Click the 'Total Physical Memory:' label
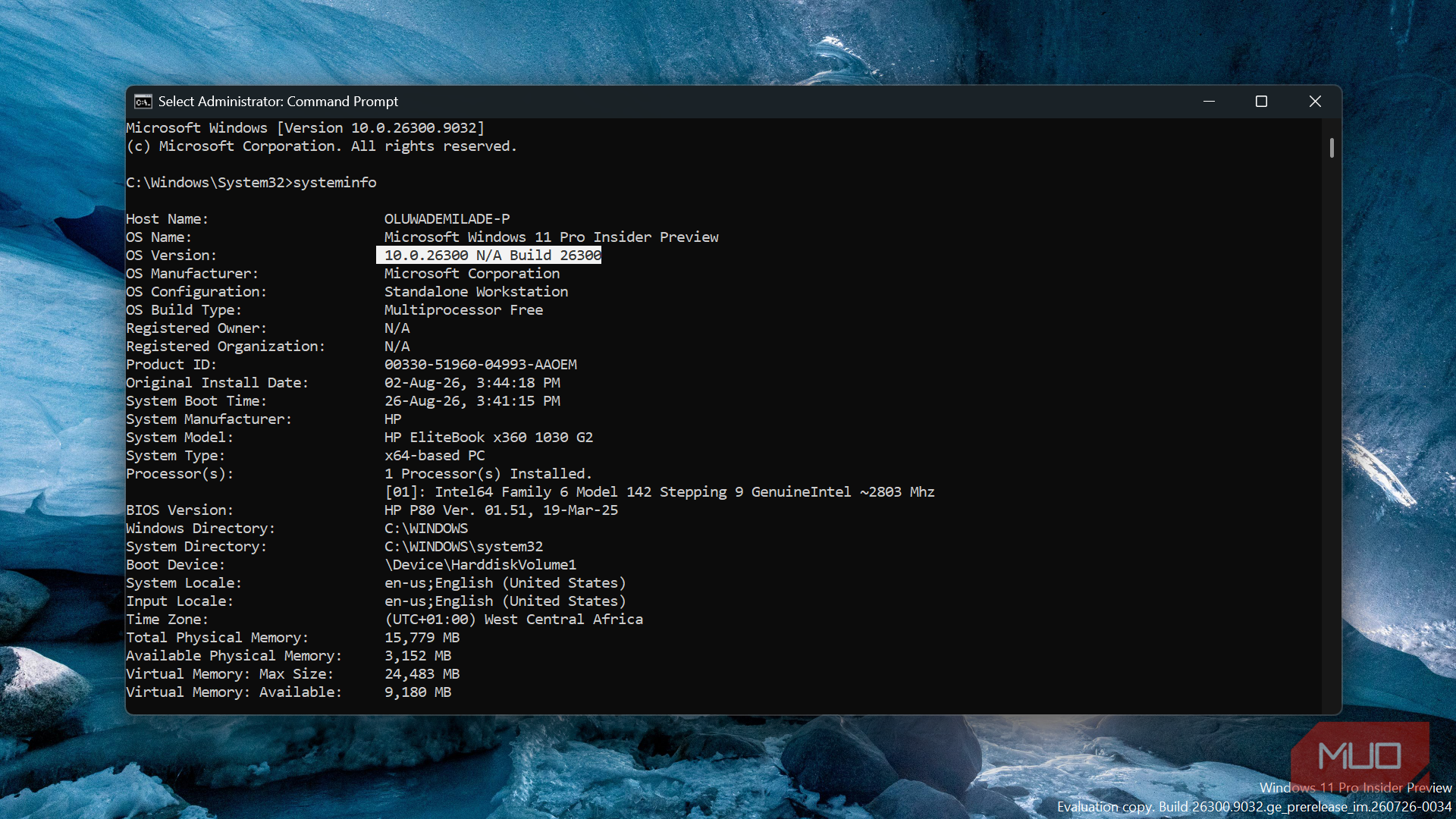 coord(217,638)
